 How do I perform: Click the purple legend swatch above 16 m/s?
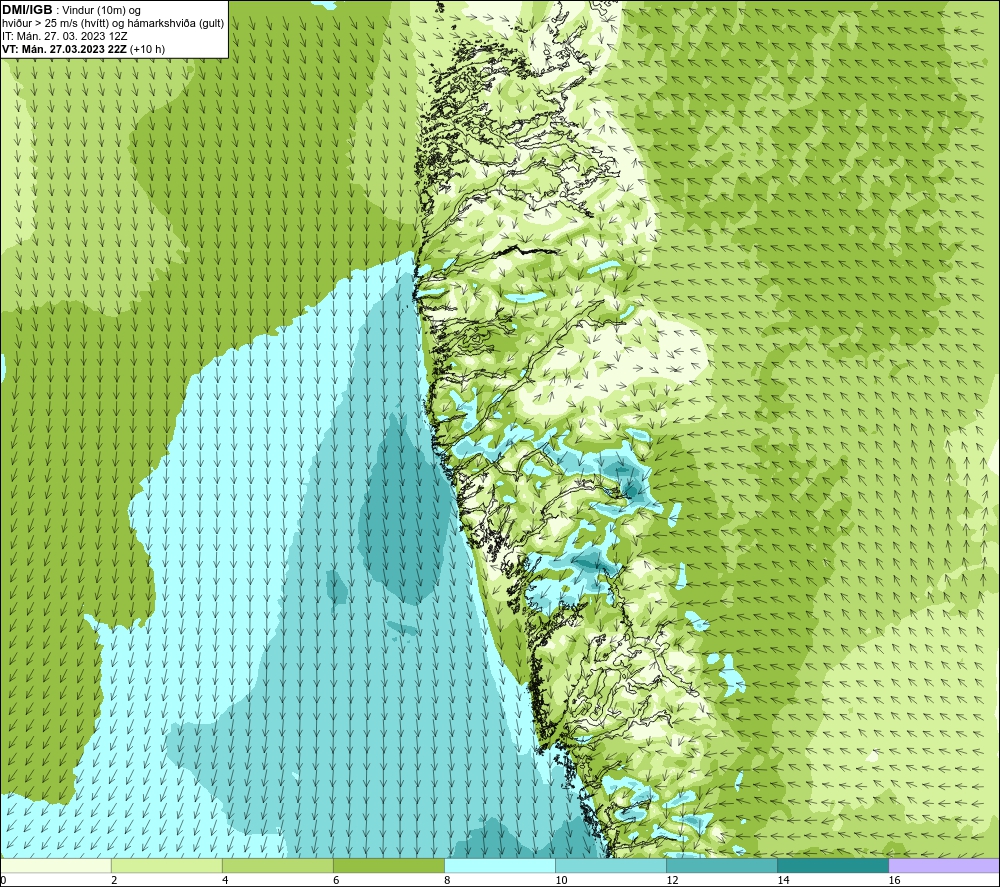(944, 865)
